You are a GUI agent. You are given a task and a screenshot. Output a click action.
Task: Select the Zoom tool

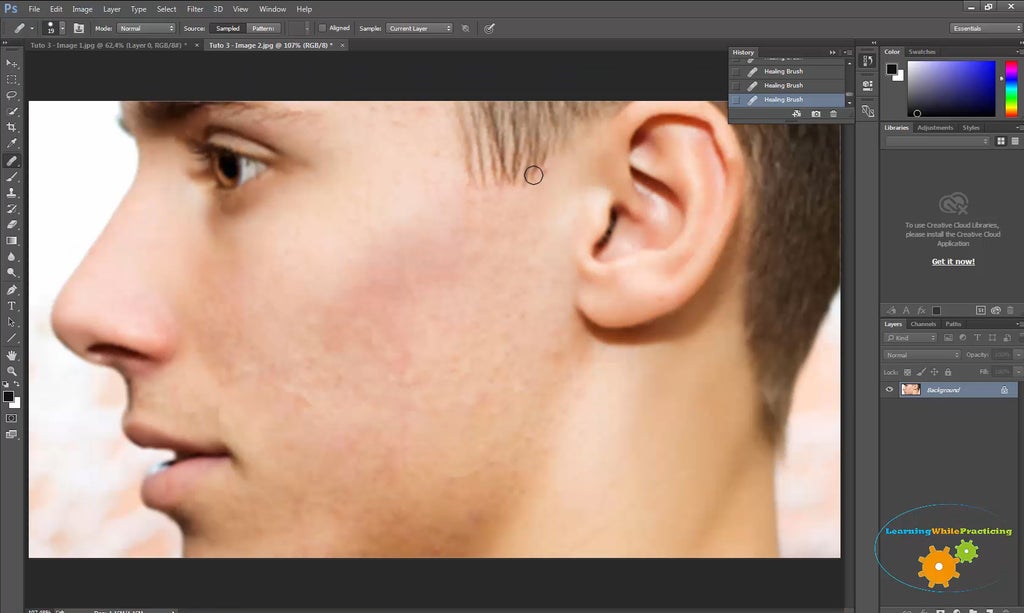12,370
